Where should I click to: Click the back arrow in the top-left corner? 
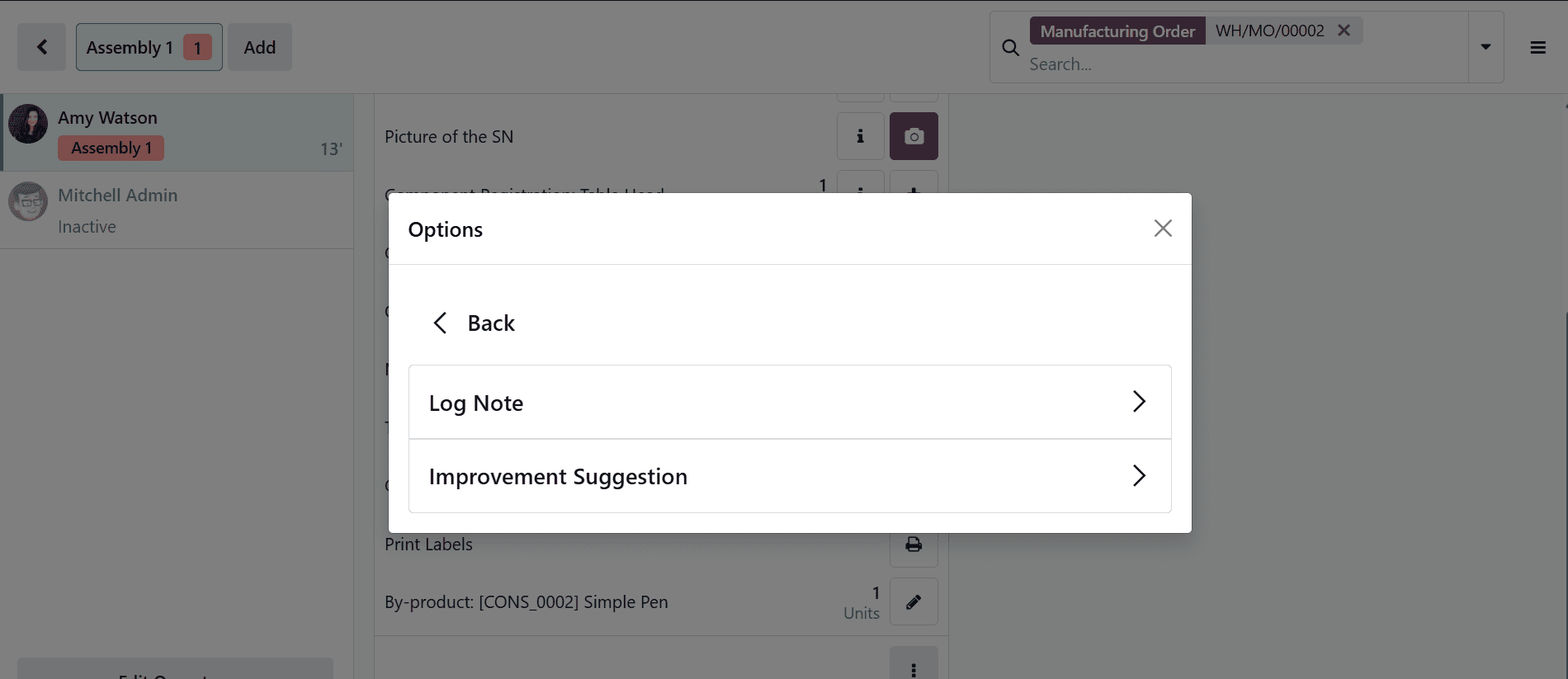click(41, 47)
